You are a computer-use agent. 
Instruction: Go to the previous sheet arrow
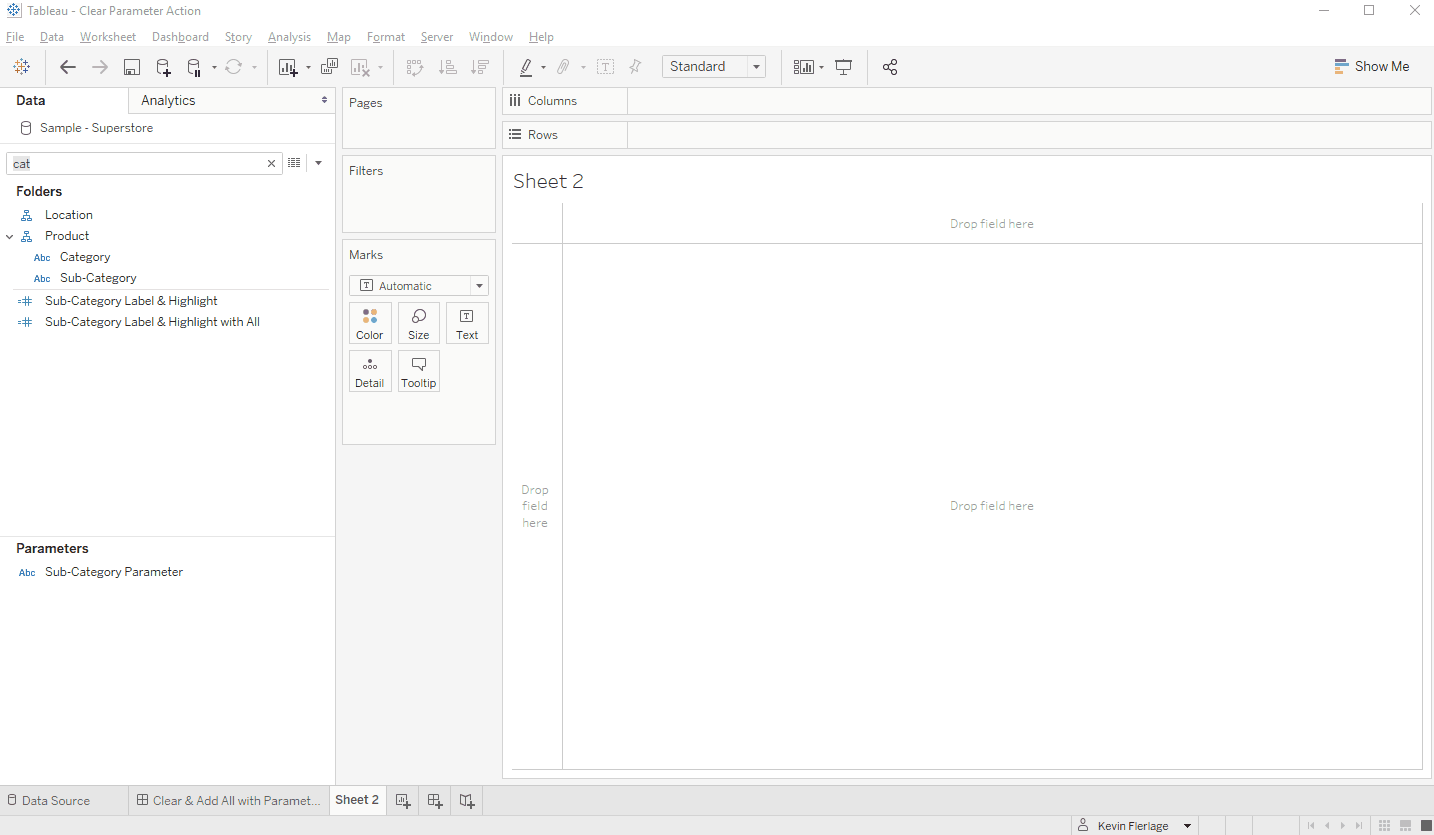point(1327,825)
